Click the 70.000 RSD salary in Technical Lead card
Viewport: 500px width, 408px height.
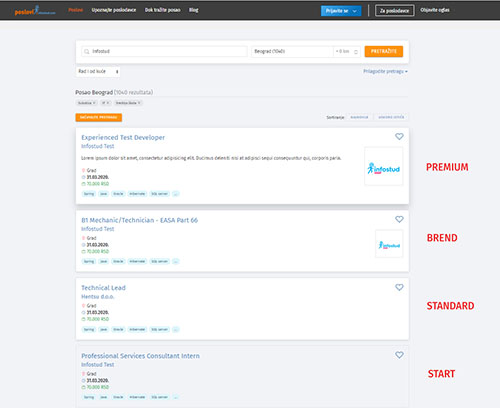(x=98, y=319)
